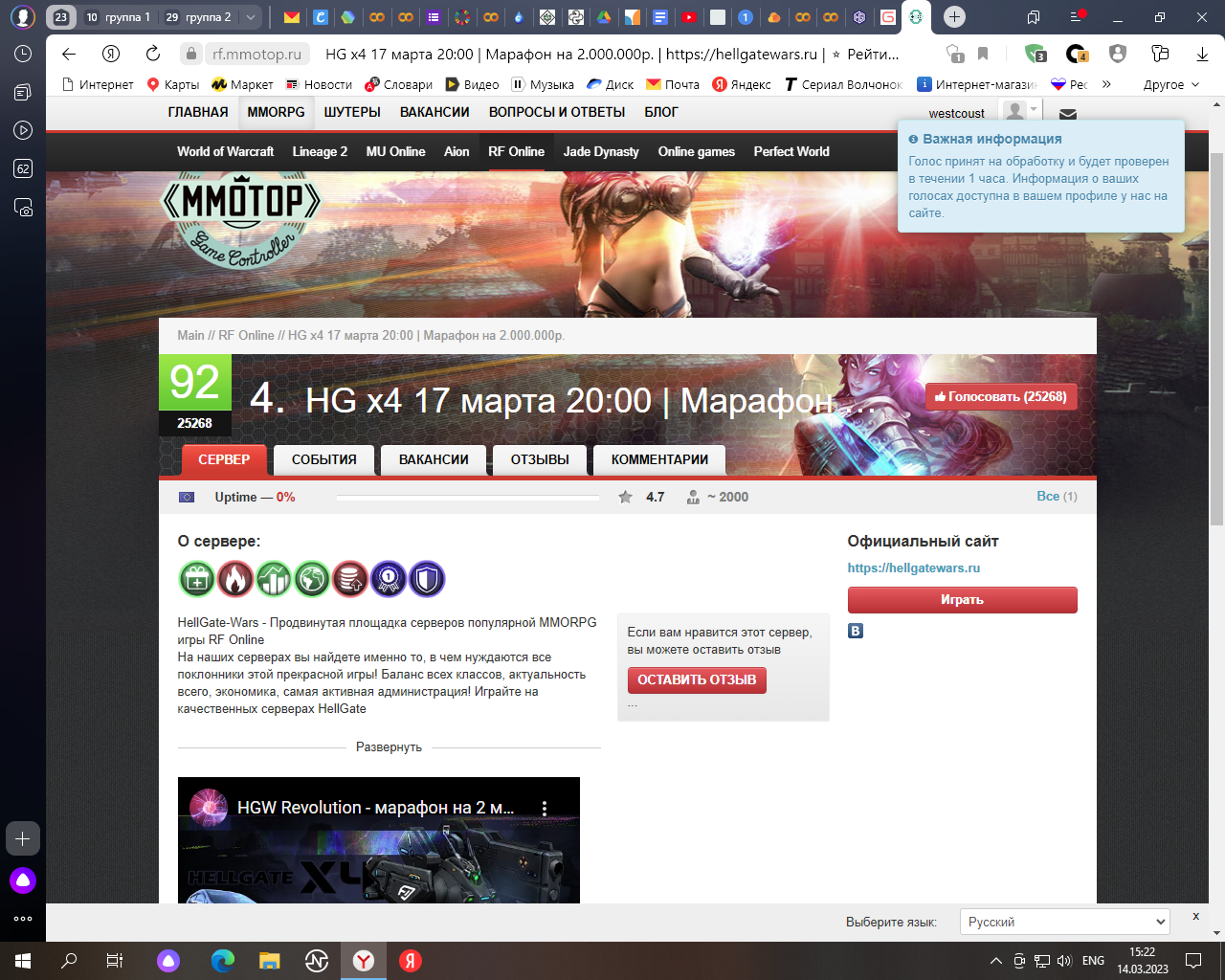Click the green bar chart badge icon
This screenshot has height=980, width=1225.
[274, 579]
